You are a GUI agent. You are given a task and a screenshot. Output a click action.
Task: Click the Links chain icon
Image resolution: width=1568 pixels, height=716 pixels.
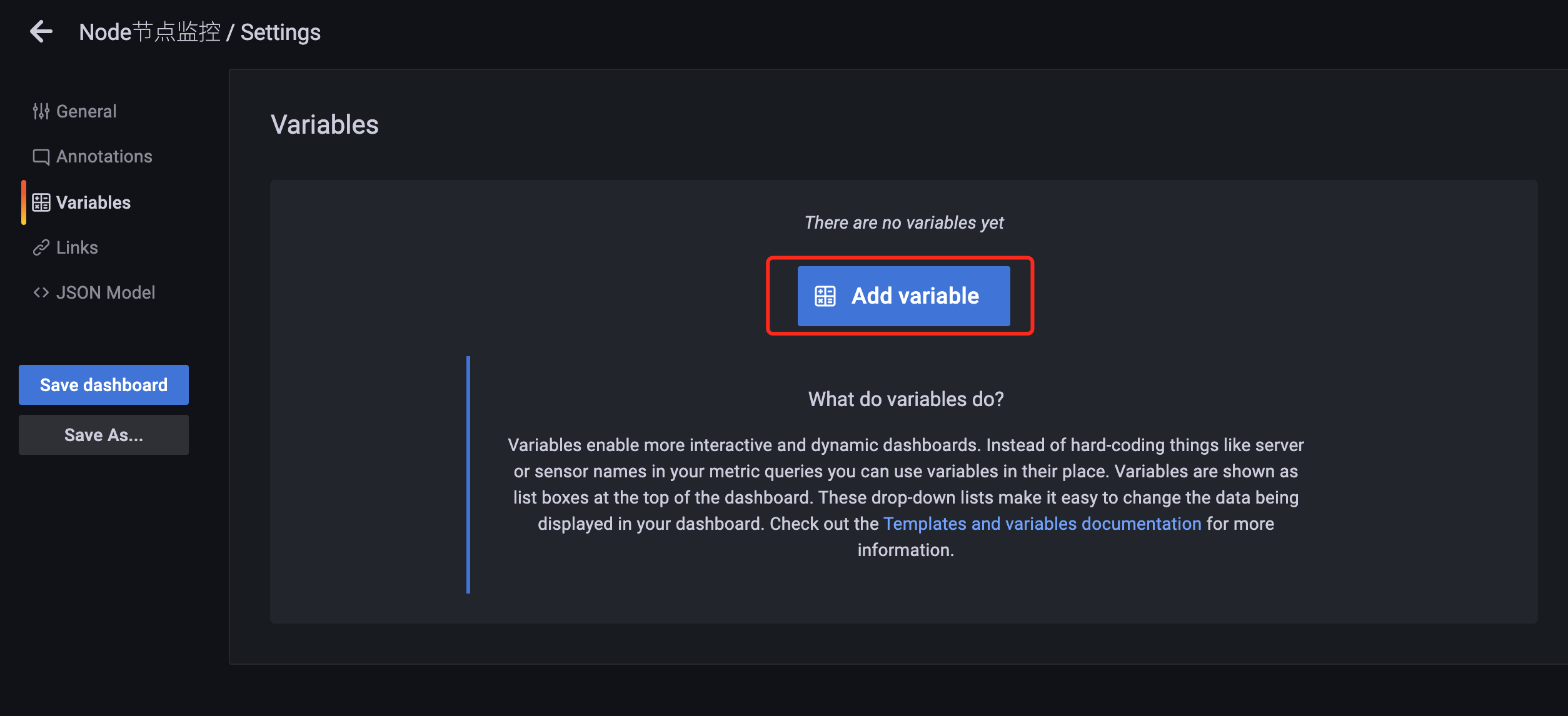pyautogui.click(x=41, y=247)
